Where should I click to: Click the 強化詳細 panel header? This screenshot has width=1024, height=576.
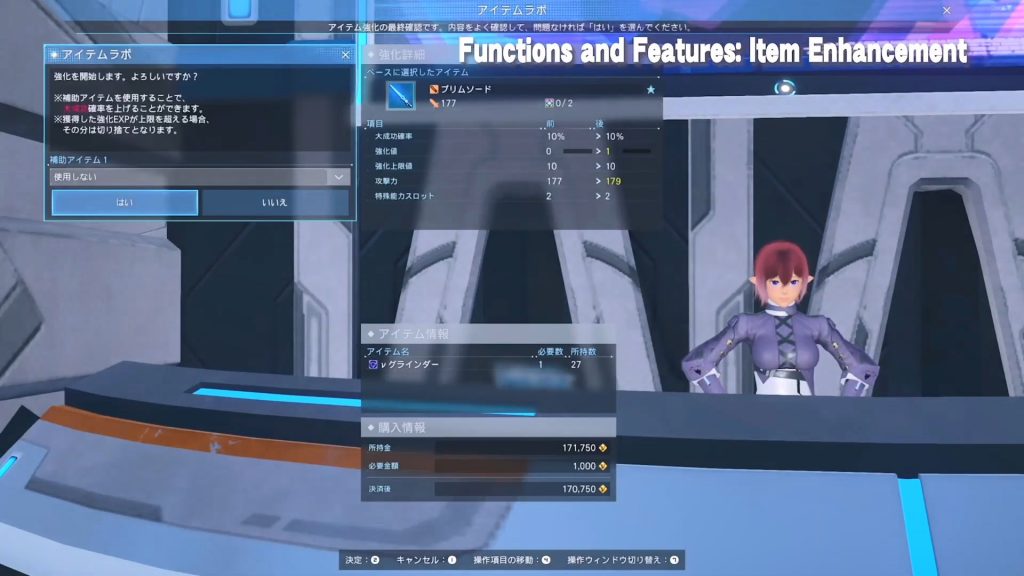pos(513,55)
